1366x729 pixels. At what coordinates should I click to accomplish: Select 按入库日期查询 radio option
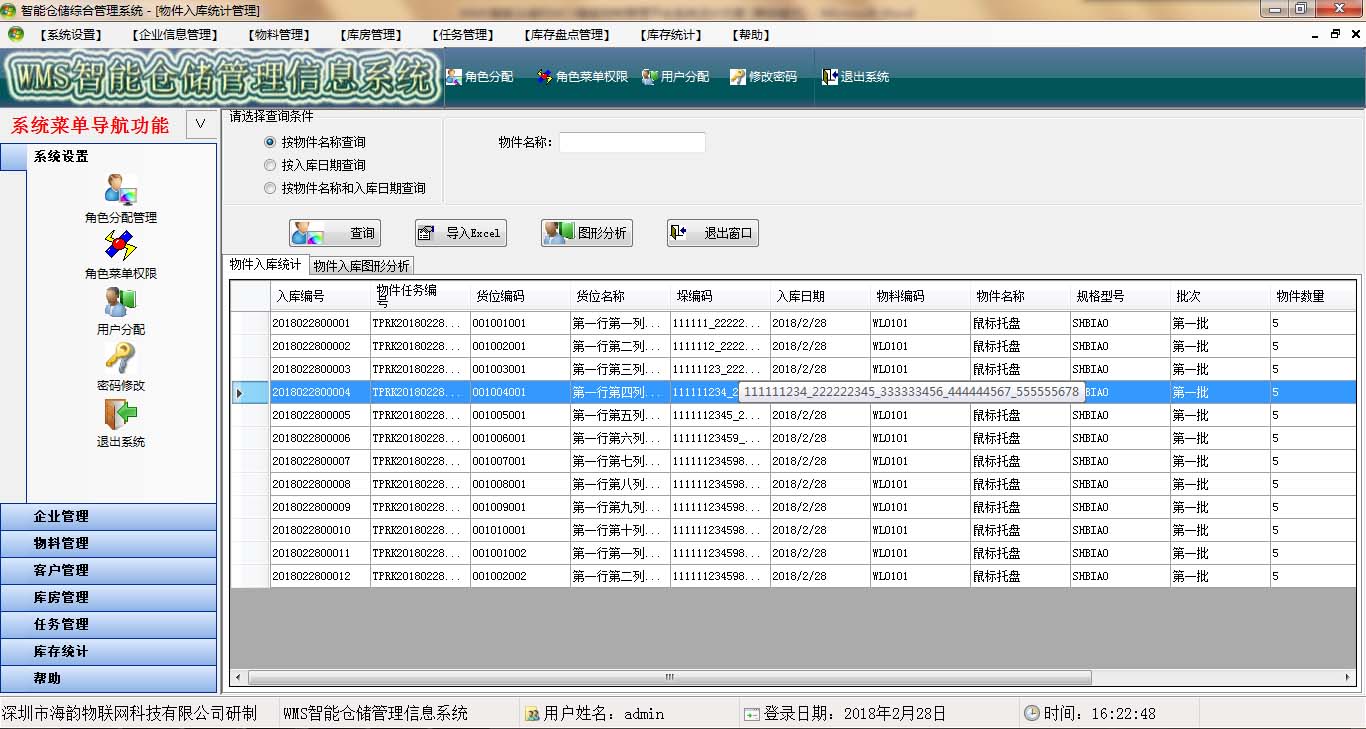pyautogui.click(x=270, y=166)
